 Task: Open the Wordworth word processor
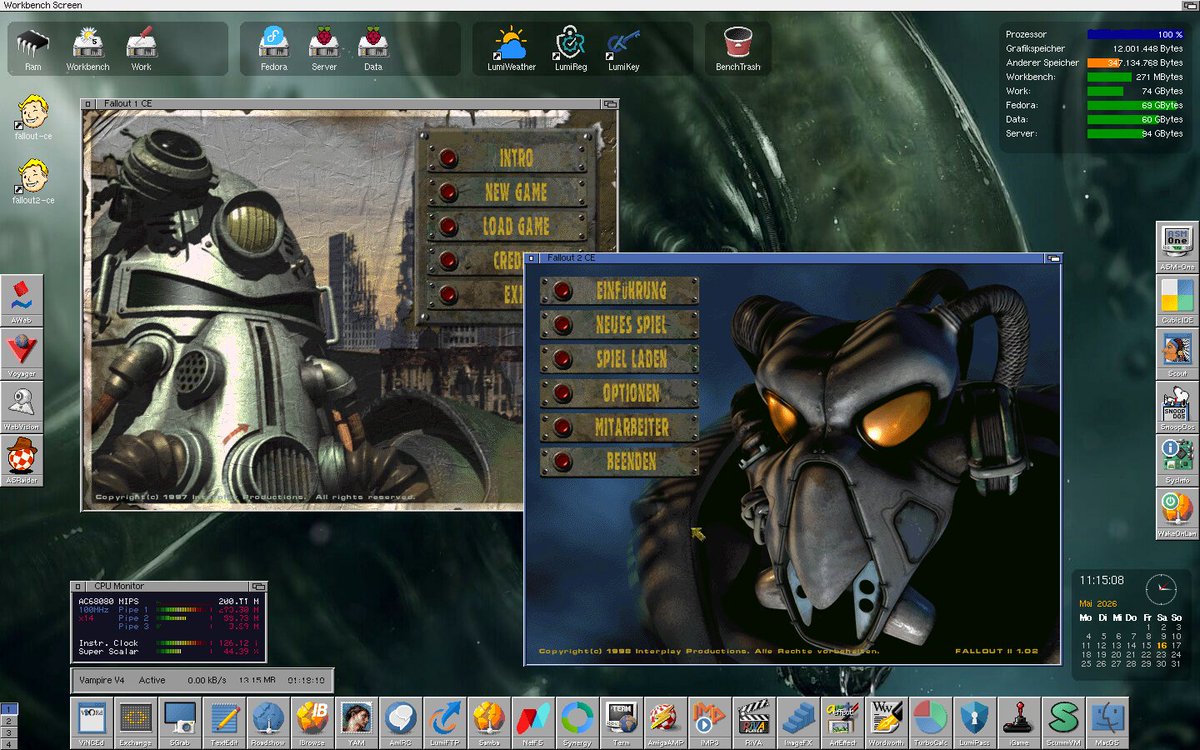(x=886, y=723)
